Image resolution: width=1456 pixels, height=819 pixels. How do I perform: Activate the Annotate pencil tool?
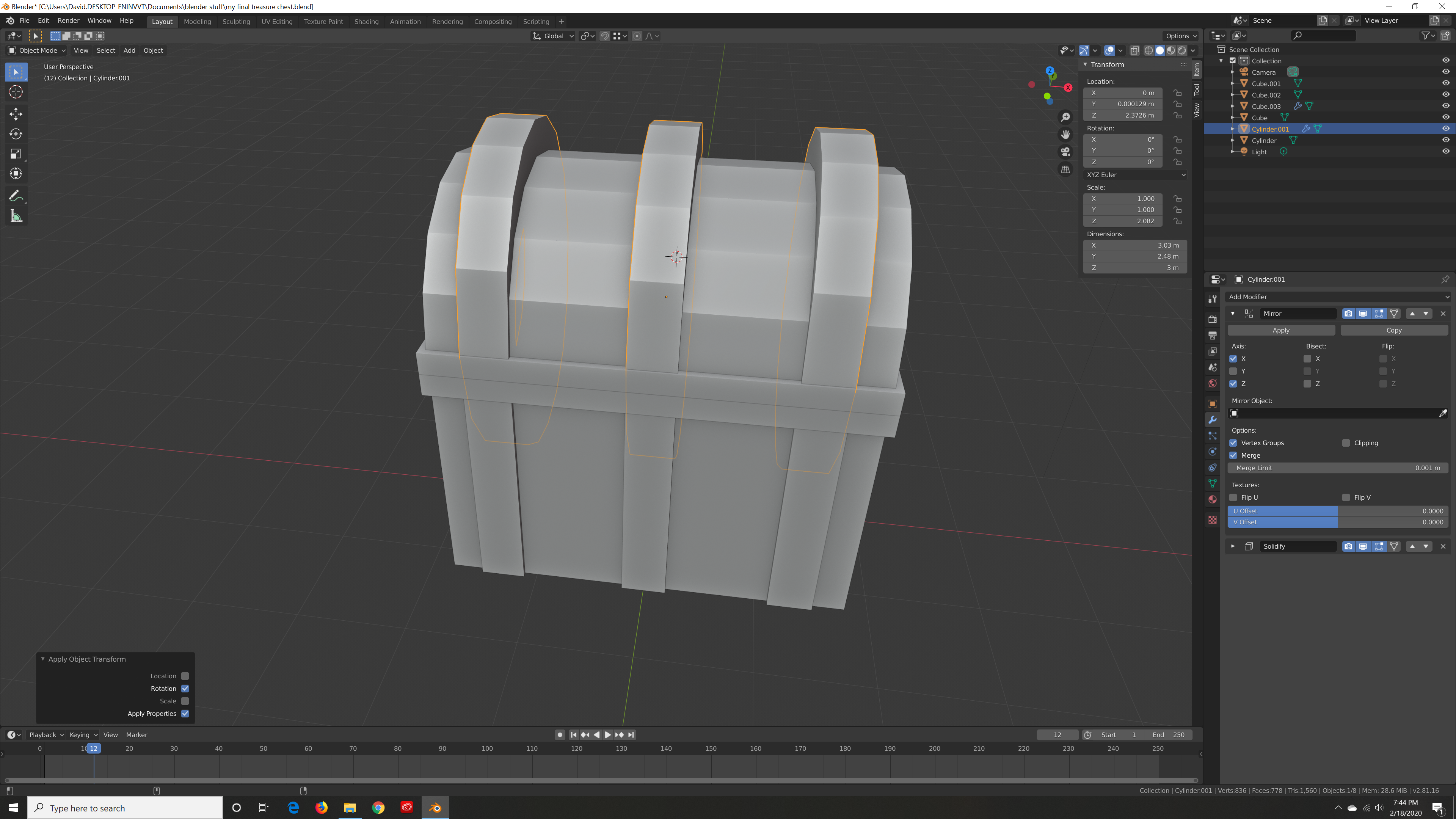pyautogui.click(x=16, y=196)
